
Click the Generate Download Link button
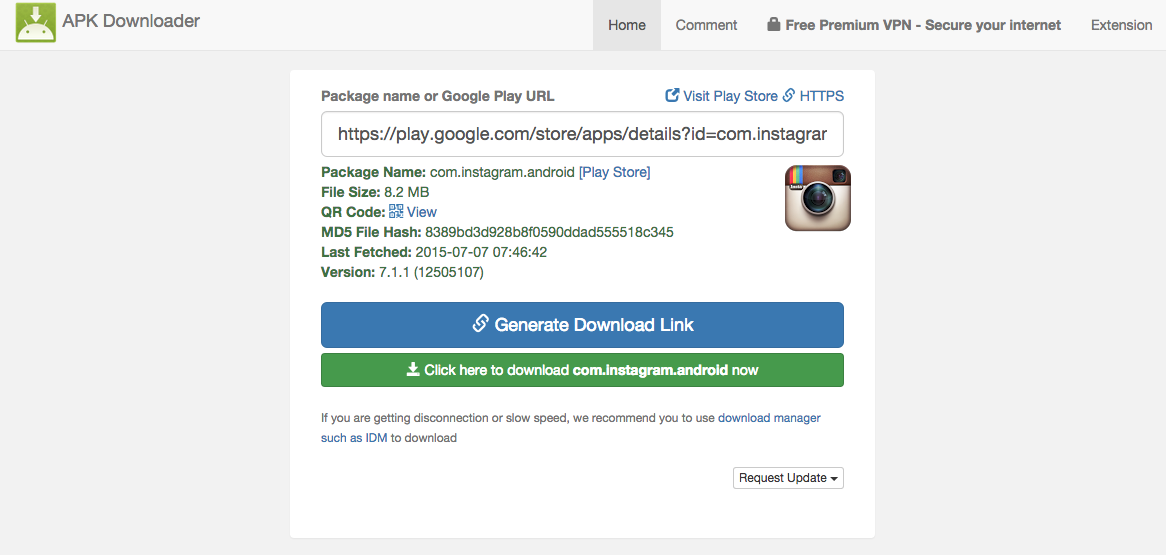tap(582, 325)
